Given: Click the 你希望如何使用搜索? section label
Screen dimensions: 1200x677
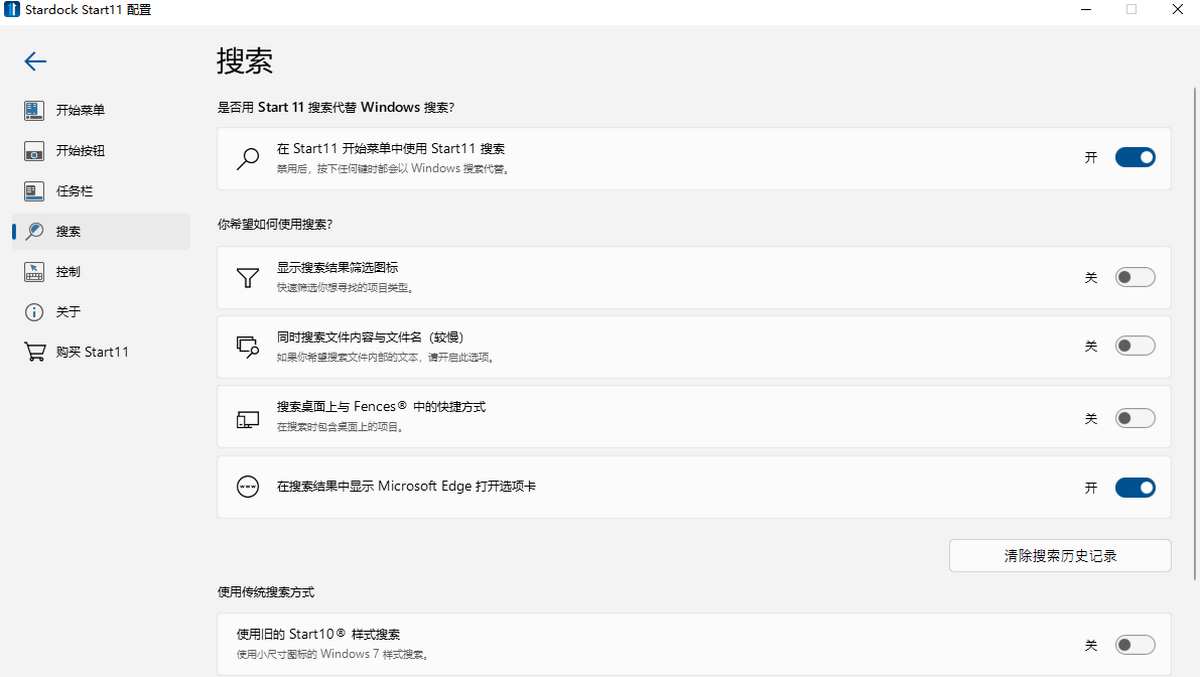Looking at the screenshot, I should (275, 224).
